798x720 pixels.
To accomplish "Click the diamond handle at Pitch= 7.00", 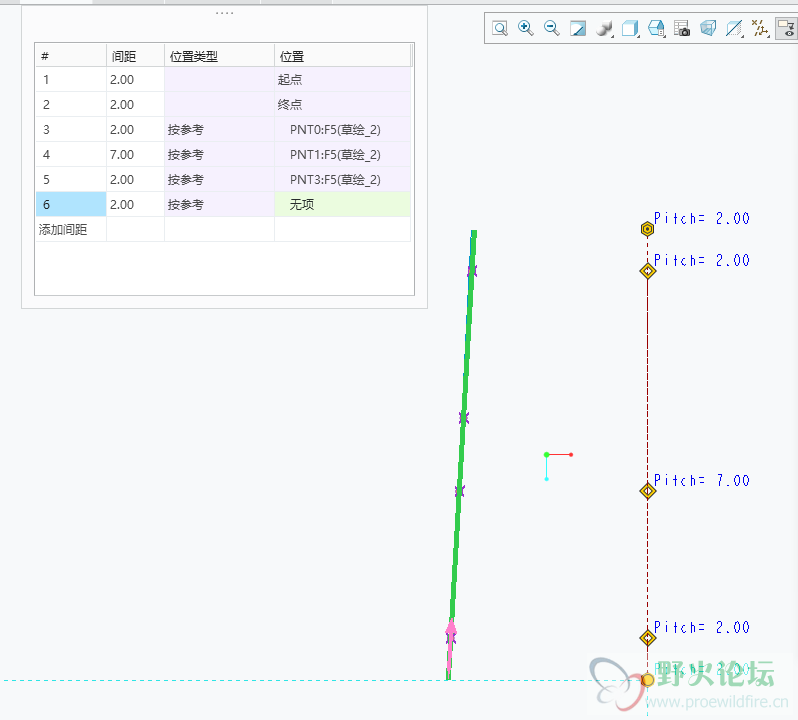I will coord(647,491).
